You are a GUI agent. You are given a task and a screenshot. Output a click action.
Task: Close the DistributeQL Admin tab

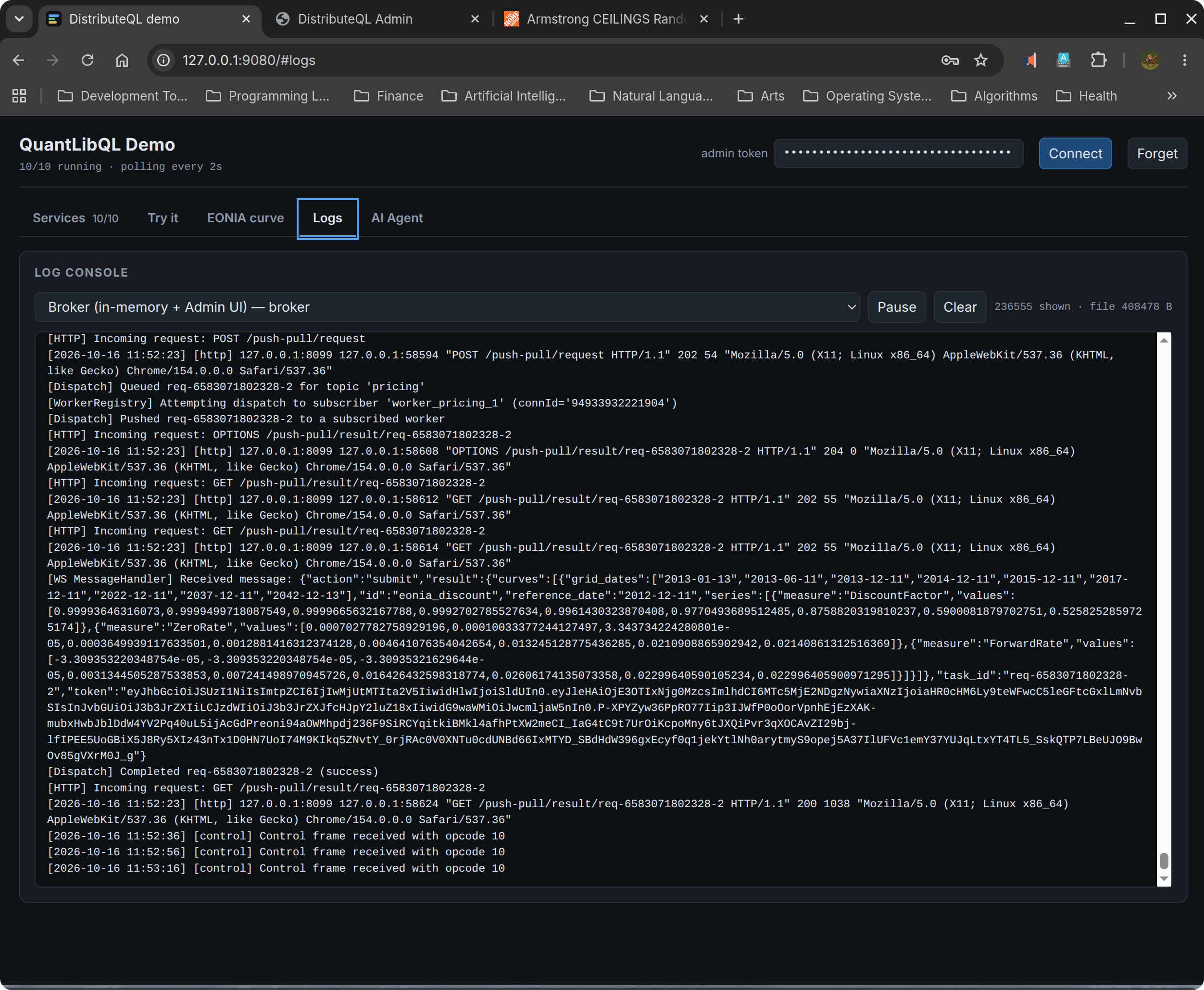(x=475, y=19)
